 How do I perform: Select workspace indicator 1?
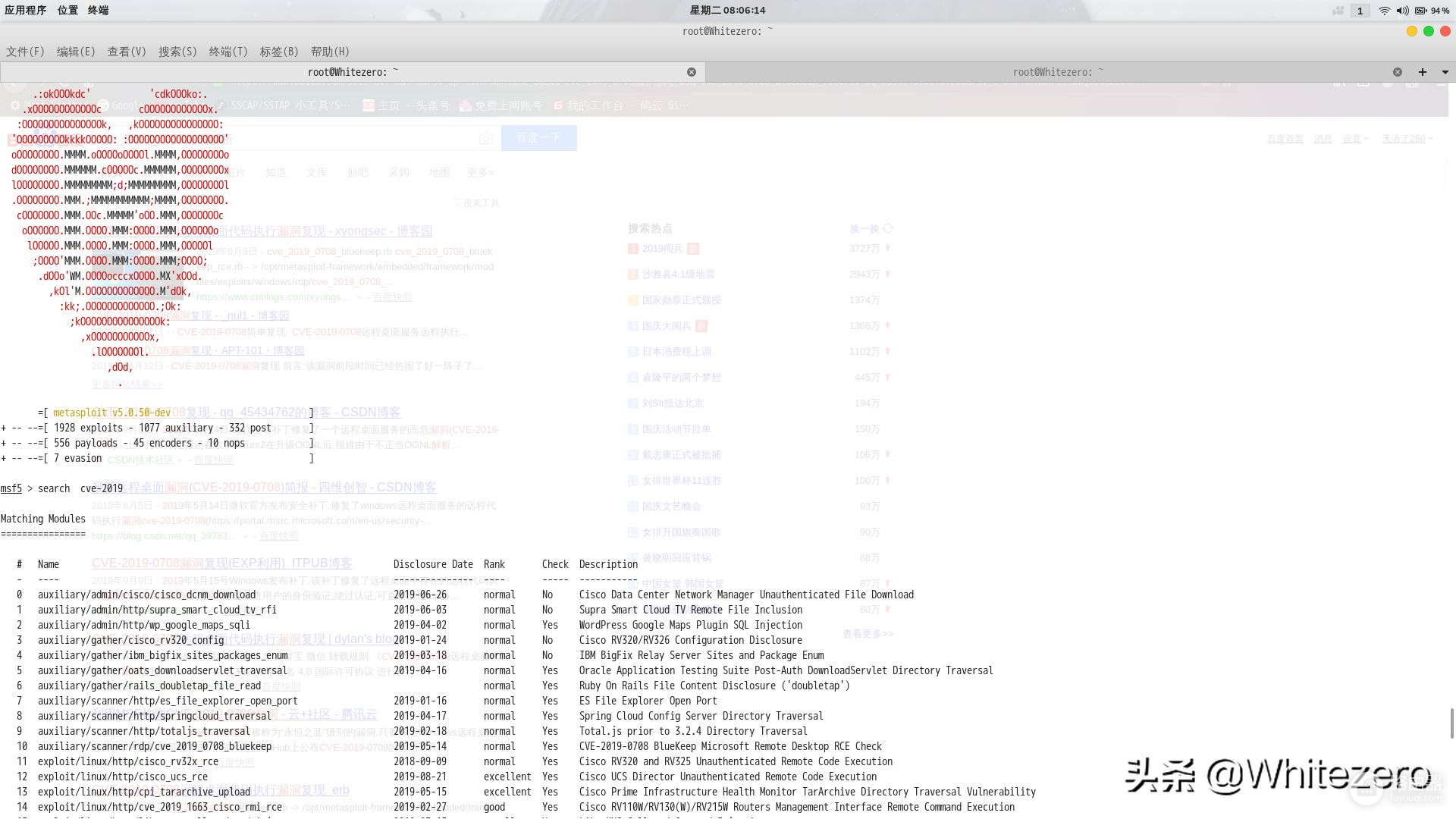pos(1360,11)
